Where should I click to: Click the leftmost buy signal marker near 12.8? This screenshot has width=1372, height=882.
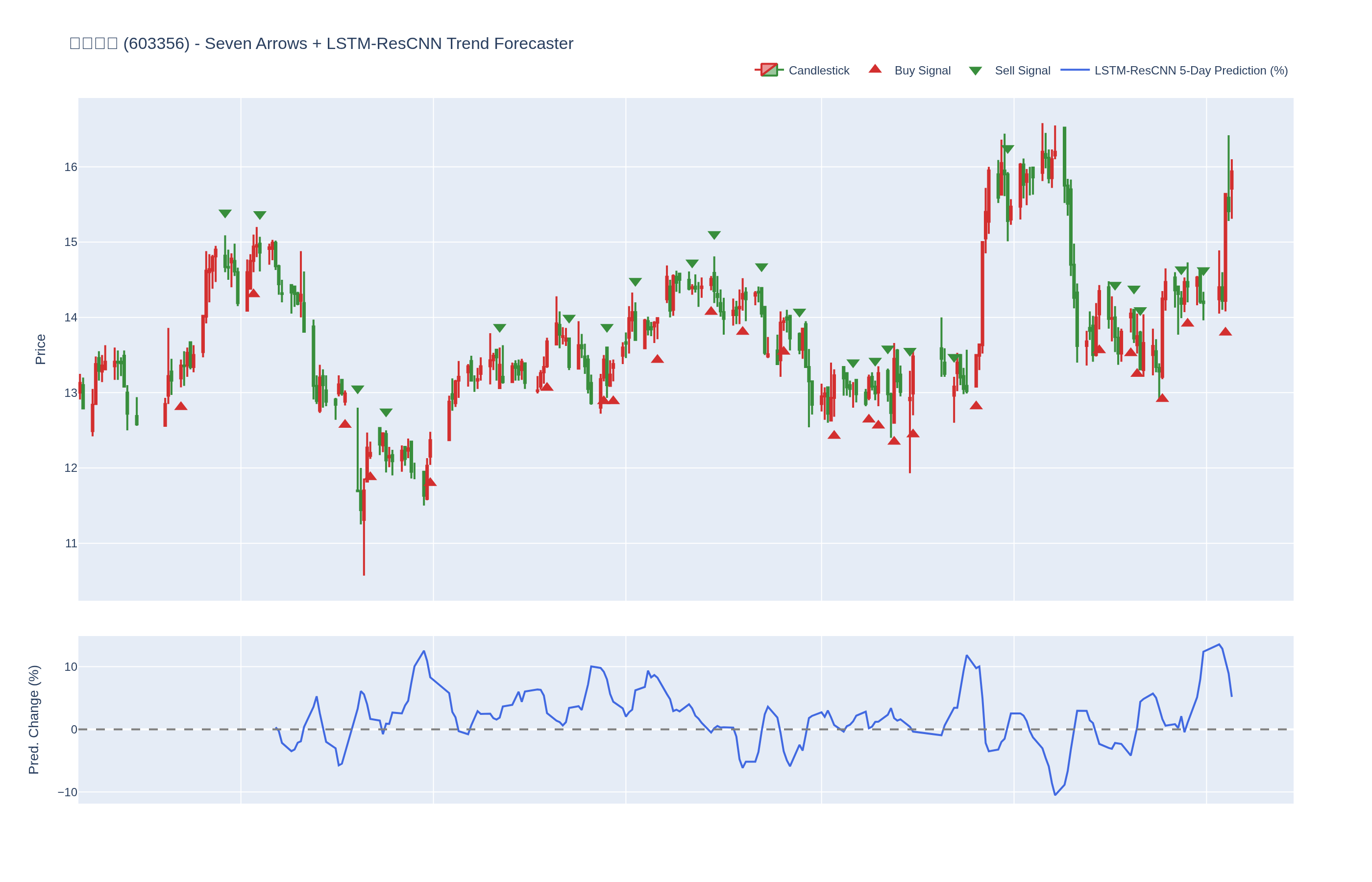coord(181,406)
